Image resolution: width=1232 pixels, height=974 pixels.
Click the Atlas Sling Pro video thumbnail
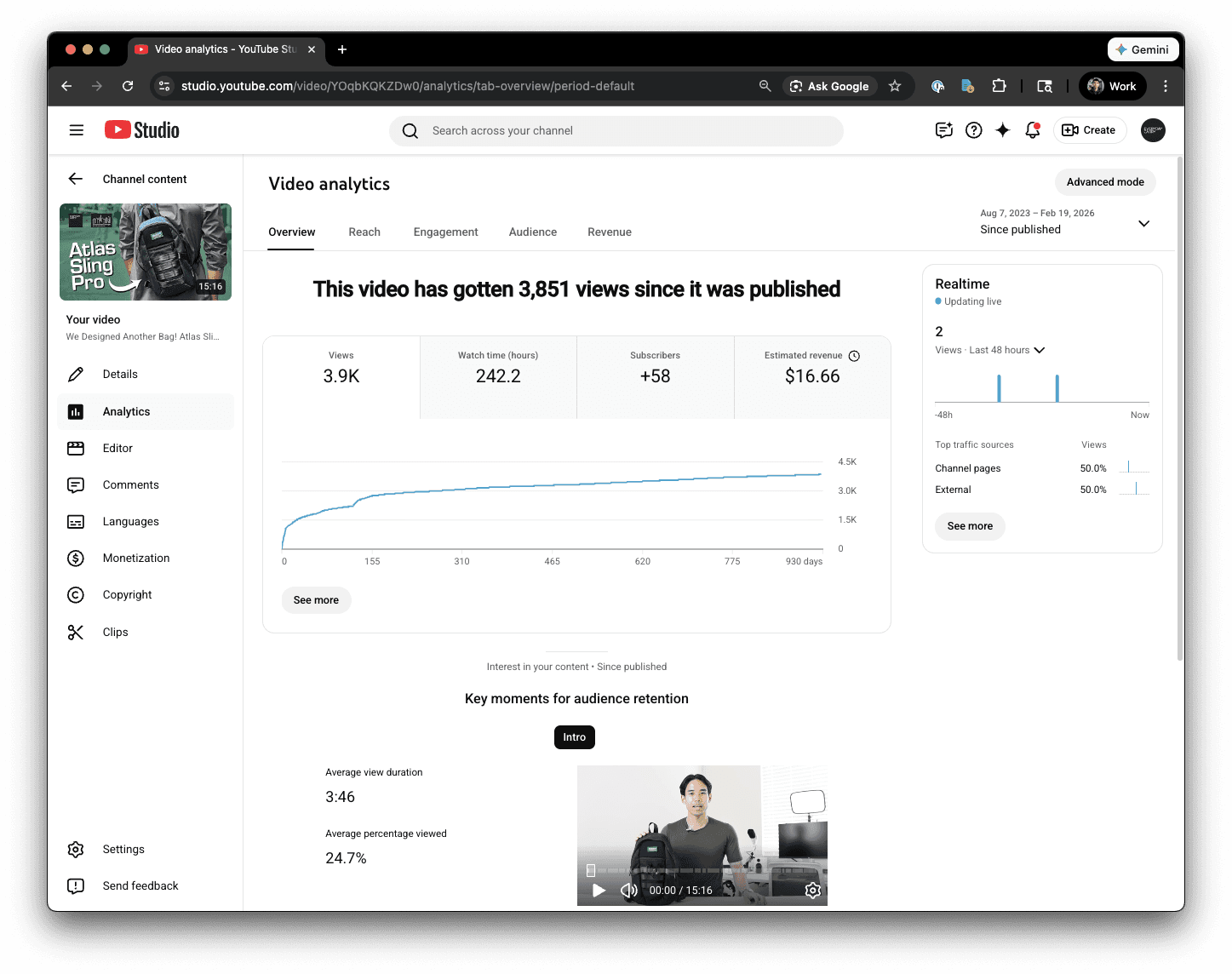(x=146, y=252)
